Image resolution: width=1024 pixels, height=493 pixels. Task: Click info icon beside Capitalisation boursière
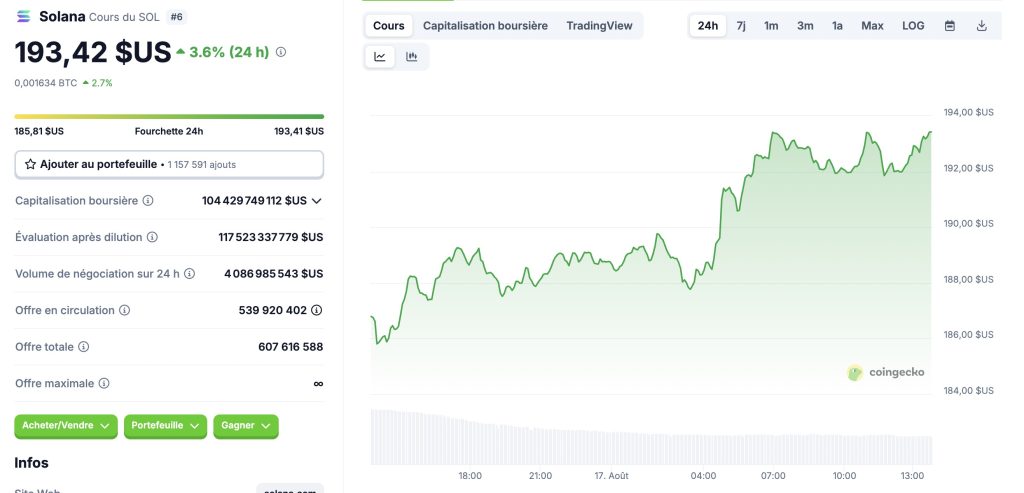click(148, 201)
